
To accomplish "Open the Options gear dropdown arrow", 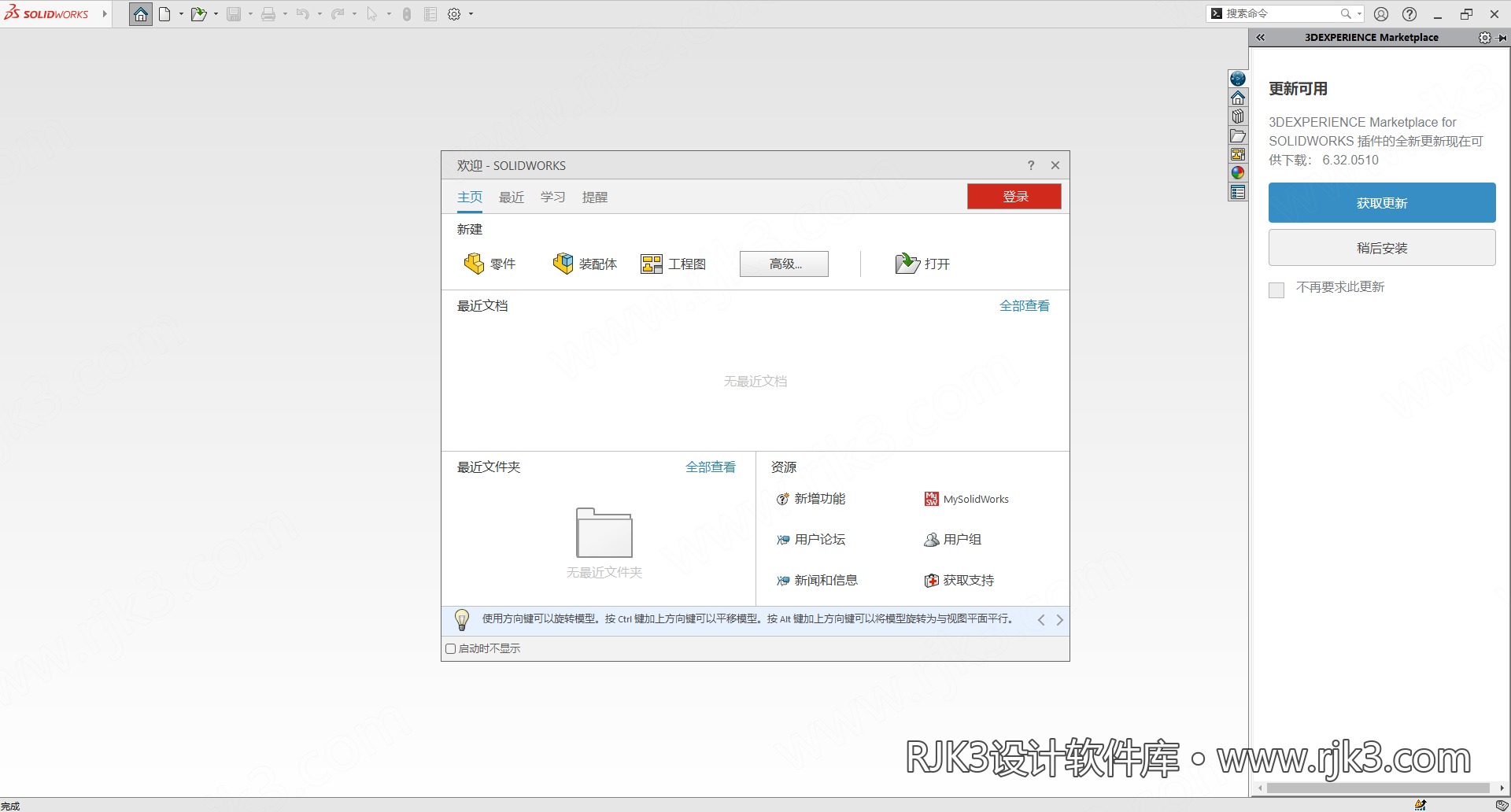I will (x=471, y=14).
